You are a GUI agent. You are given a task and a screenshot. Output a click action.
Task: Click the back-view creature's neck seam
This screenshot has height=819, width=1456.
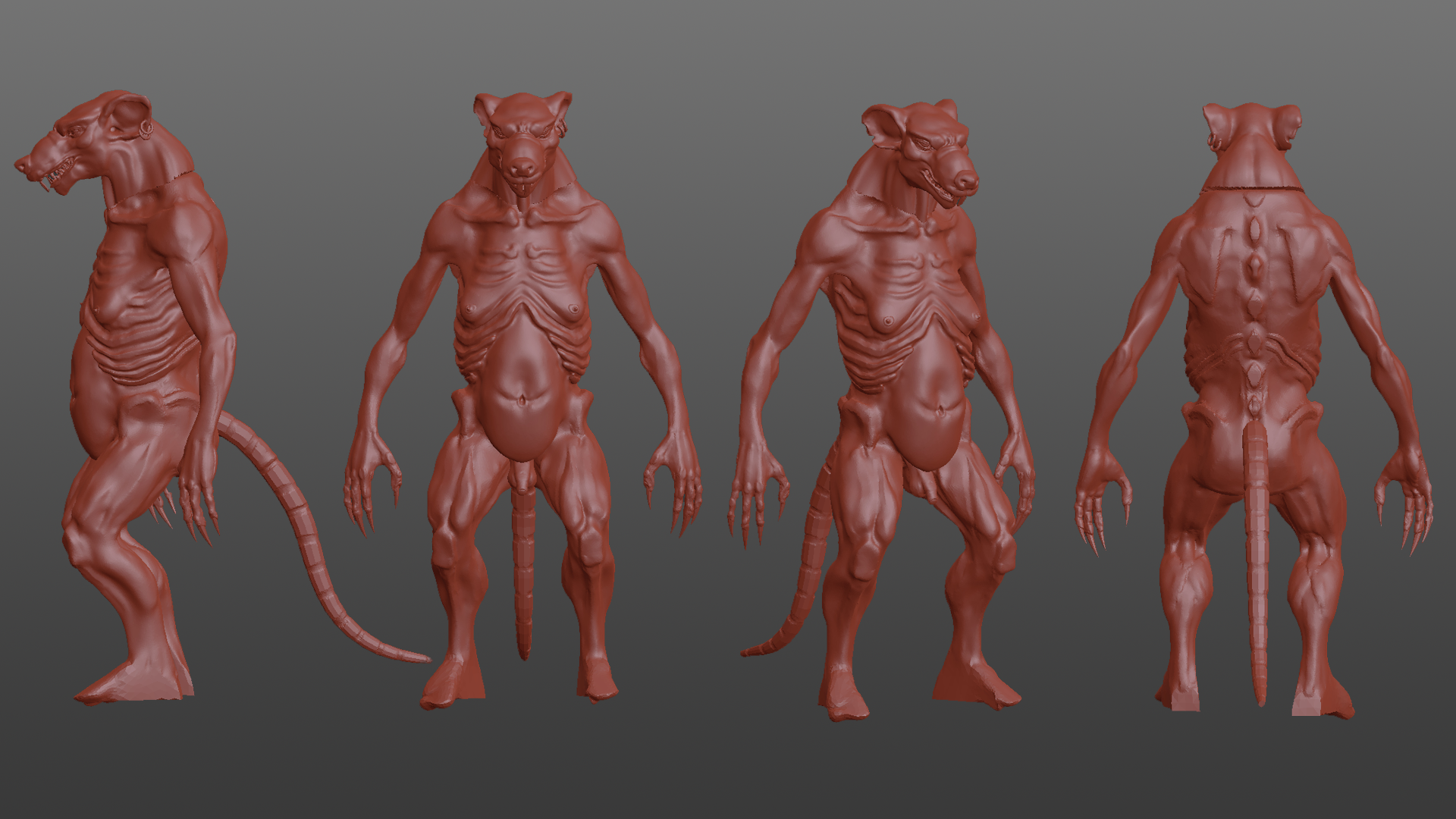(1253, 187)
